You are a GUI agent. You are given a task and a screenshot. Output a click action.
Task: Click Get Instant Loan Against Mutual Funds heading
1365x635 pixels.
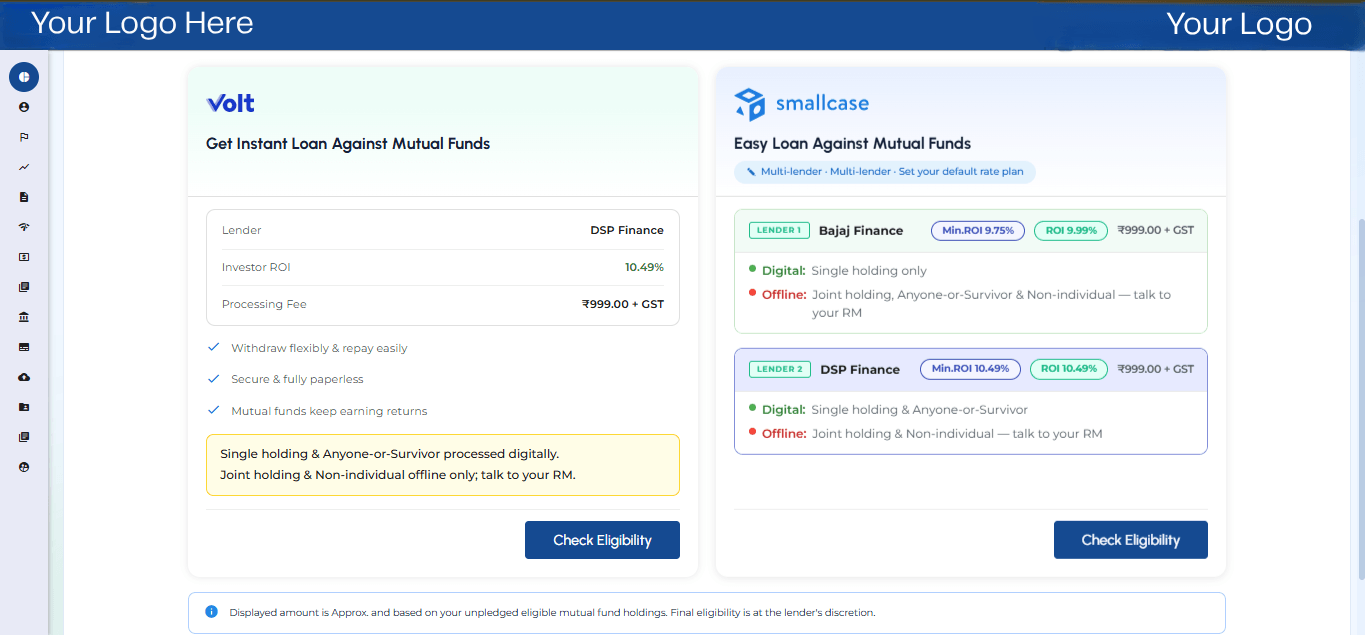point(348,144)
